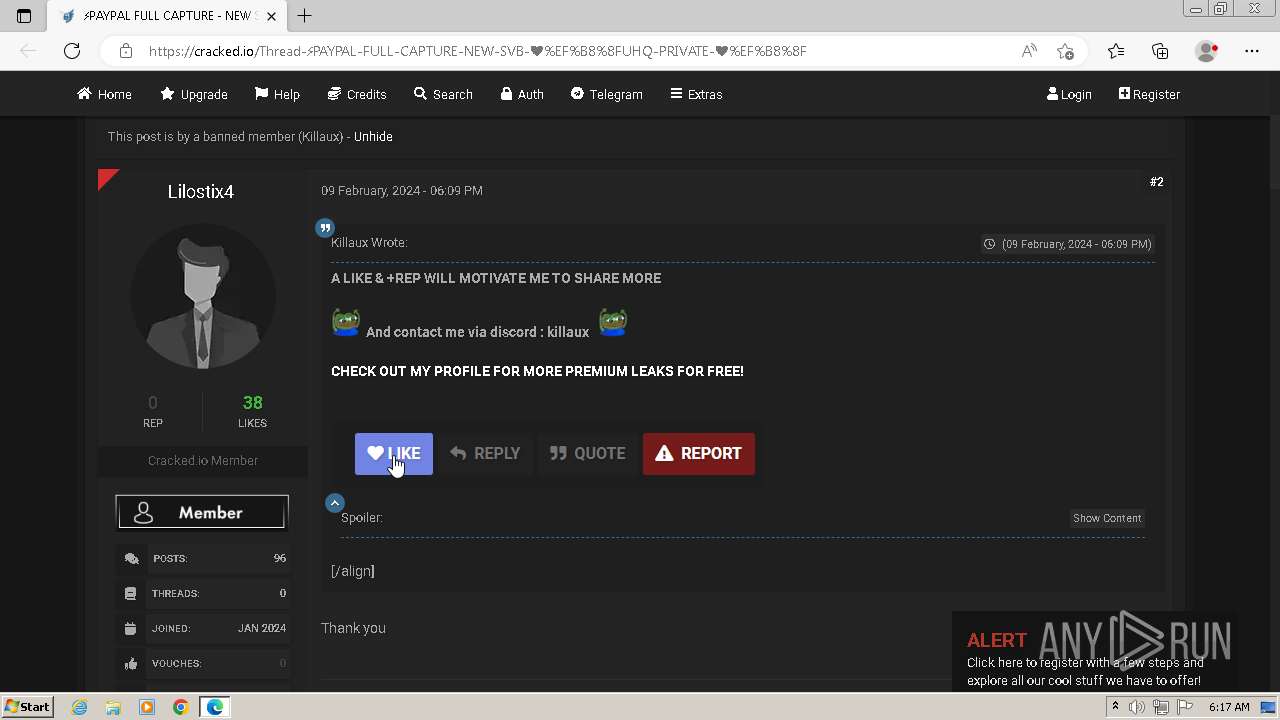Click the threads icon in user stats

pyautogui.click(x=130, y=594)
